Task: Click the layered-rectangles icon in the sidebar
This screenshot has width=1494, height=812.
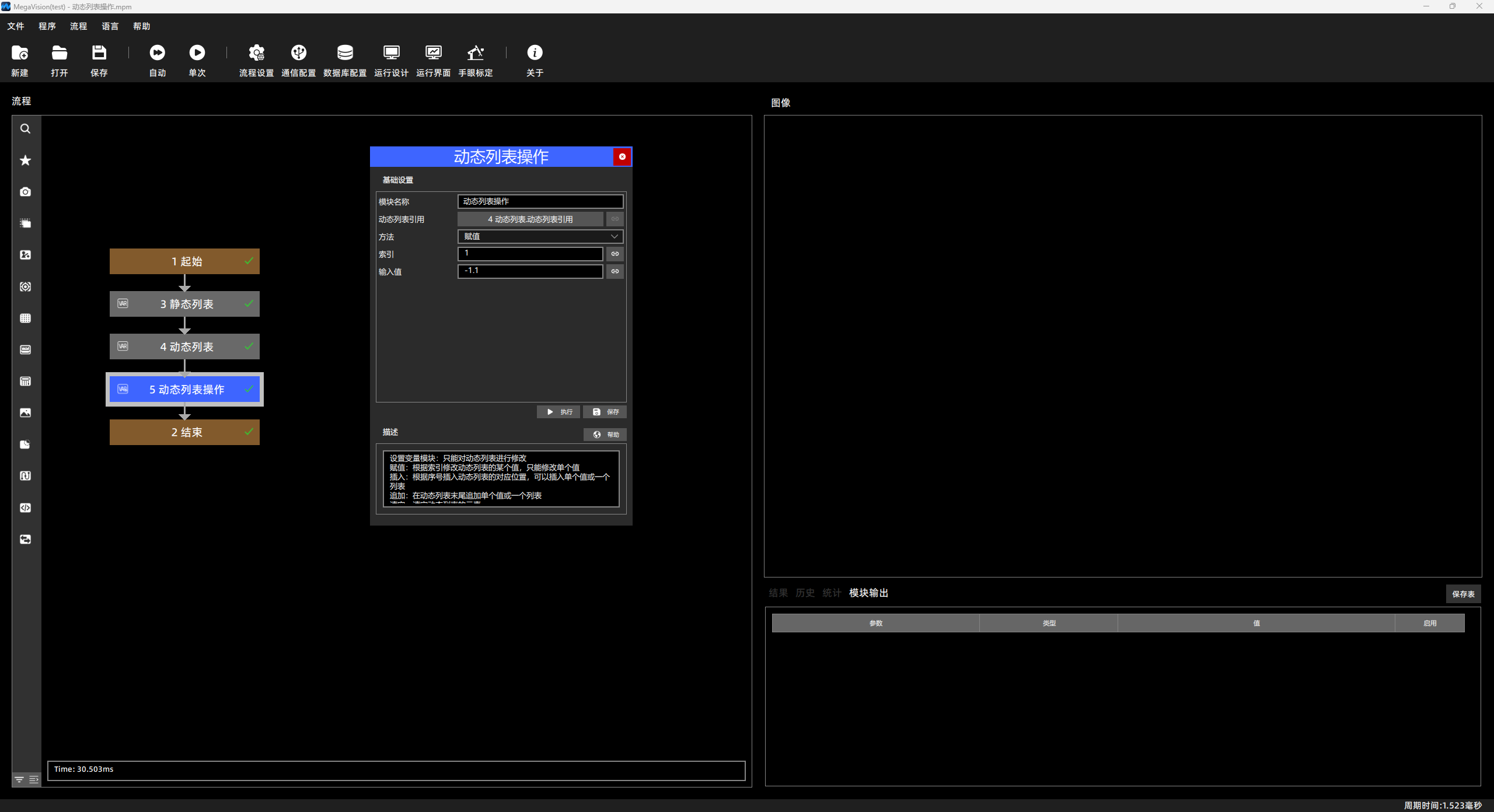Action: (x=26, y=223)
